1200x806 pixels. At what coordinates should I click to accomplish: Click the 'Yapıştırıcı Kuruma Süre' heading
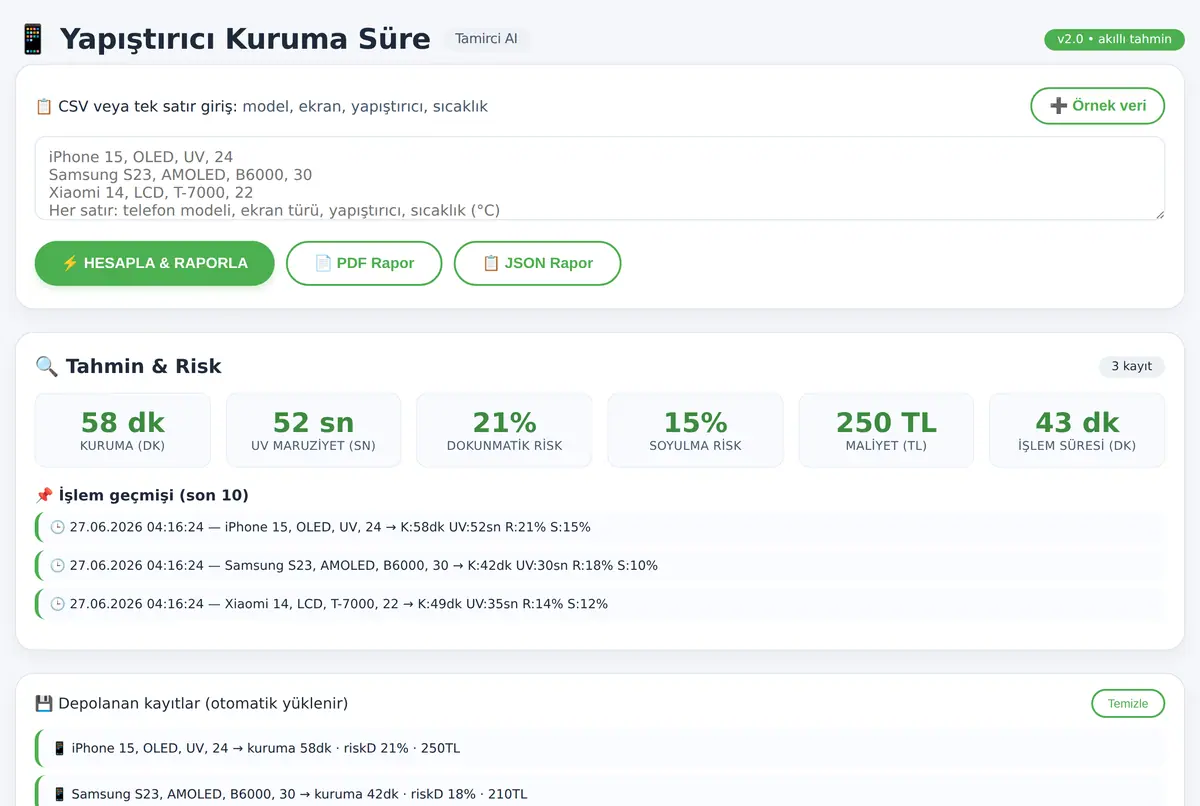click(245, 39)
